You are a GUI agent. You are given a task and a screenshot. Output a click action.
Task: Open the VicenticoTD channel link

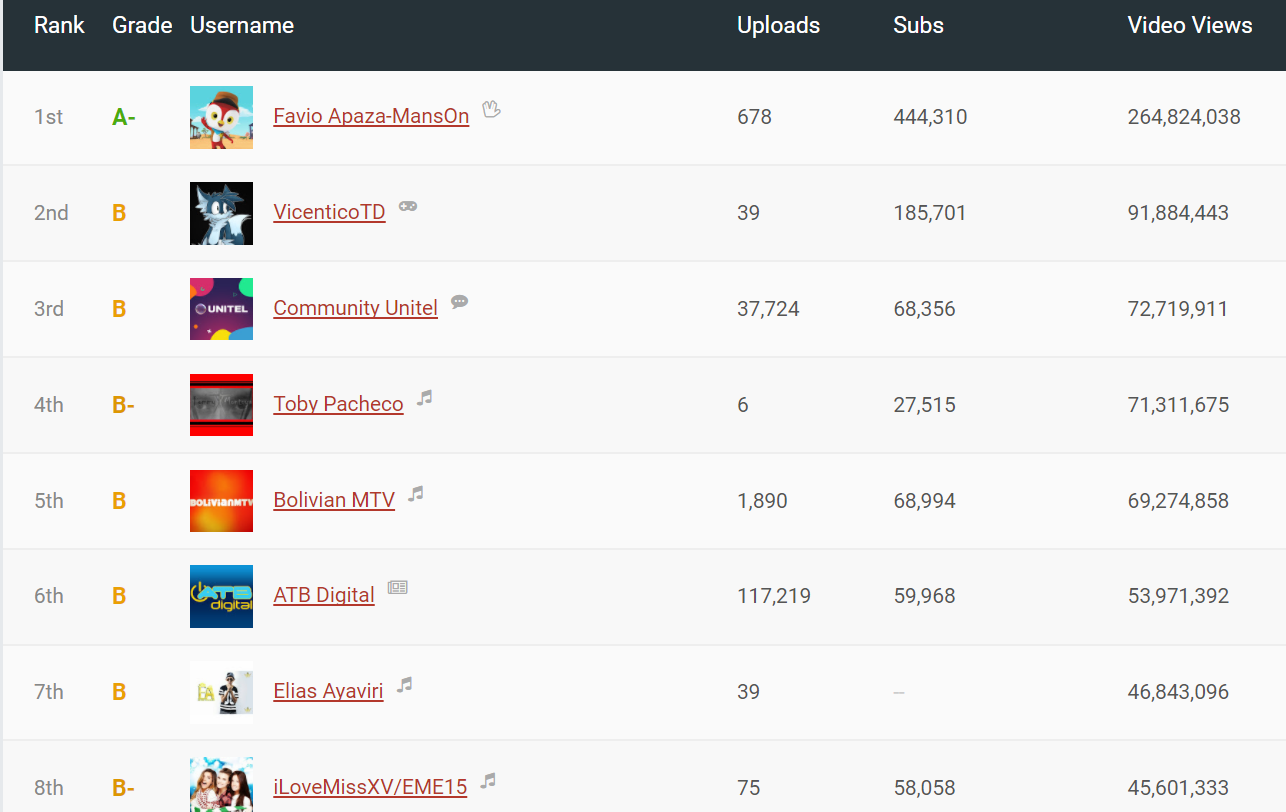click(329, 212)
